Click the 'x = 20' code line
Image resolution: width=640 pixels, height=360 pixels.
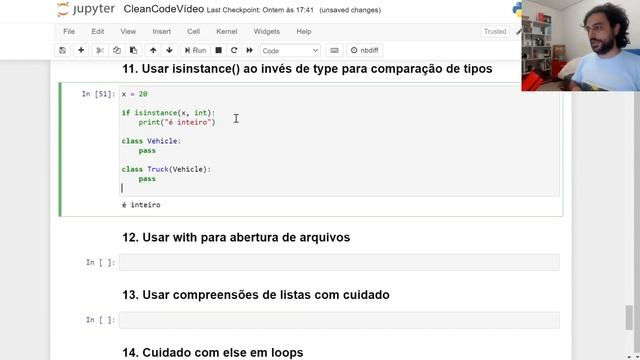(134, 94)
